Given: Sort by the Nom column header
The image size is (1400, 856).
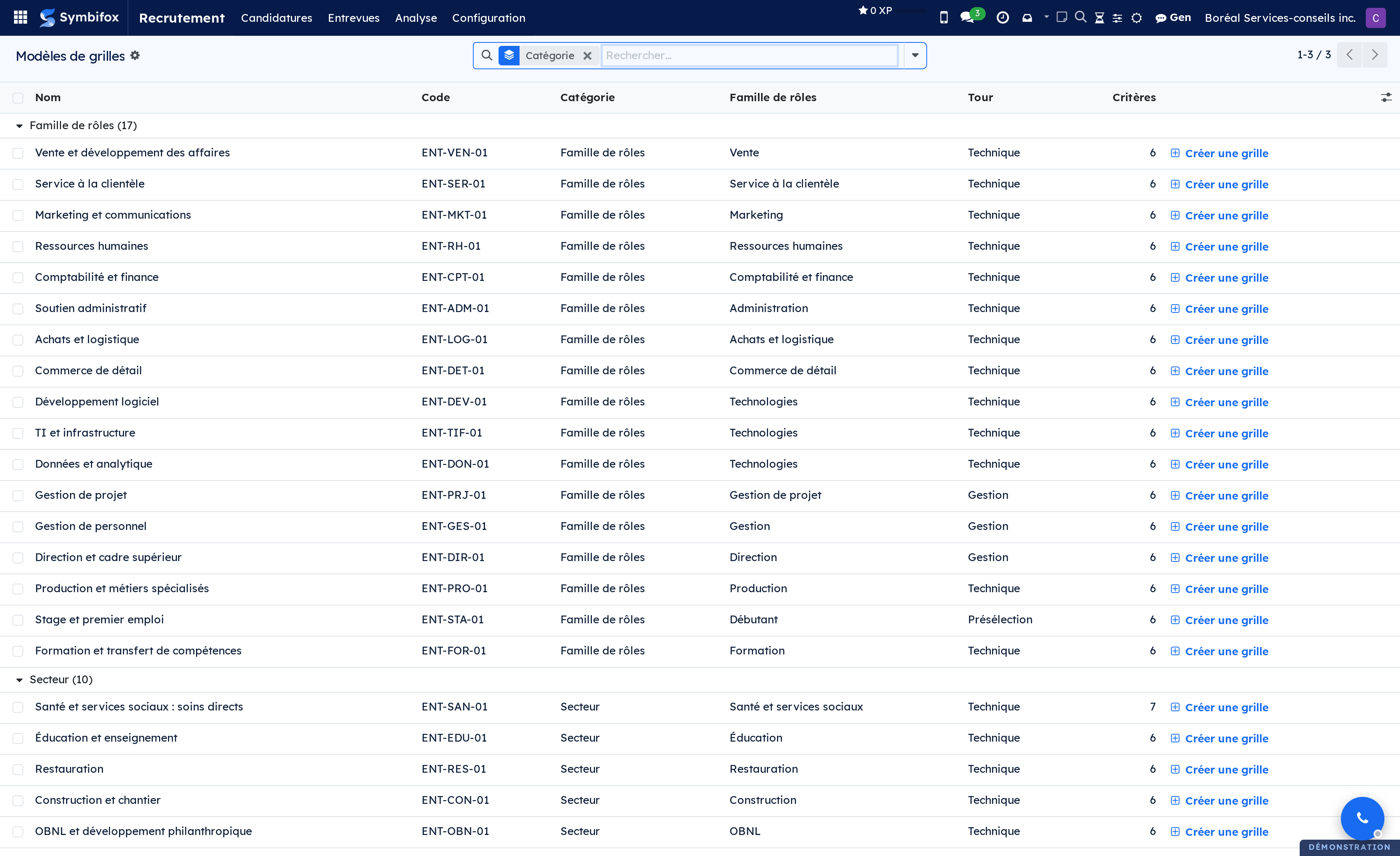Looking at the screenshot, I should click(x=48, y=97).
